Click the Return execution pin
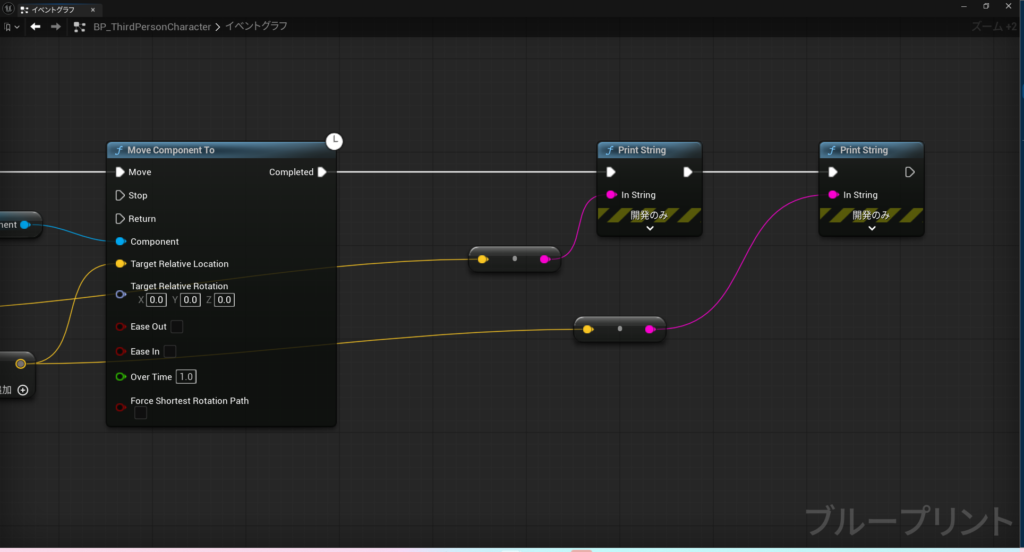 pyautogui.click(x=120, y=219)
